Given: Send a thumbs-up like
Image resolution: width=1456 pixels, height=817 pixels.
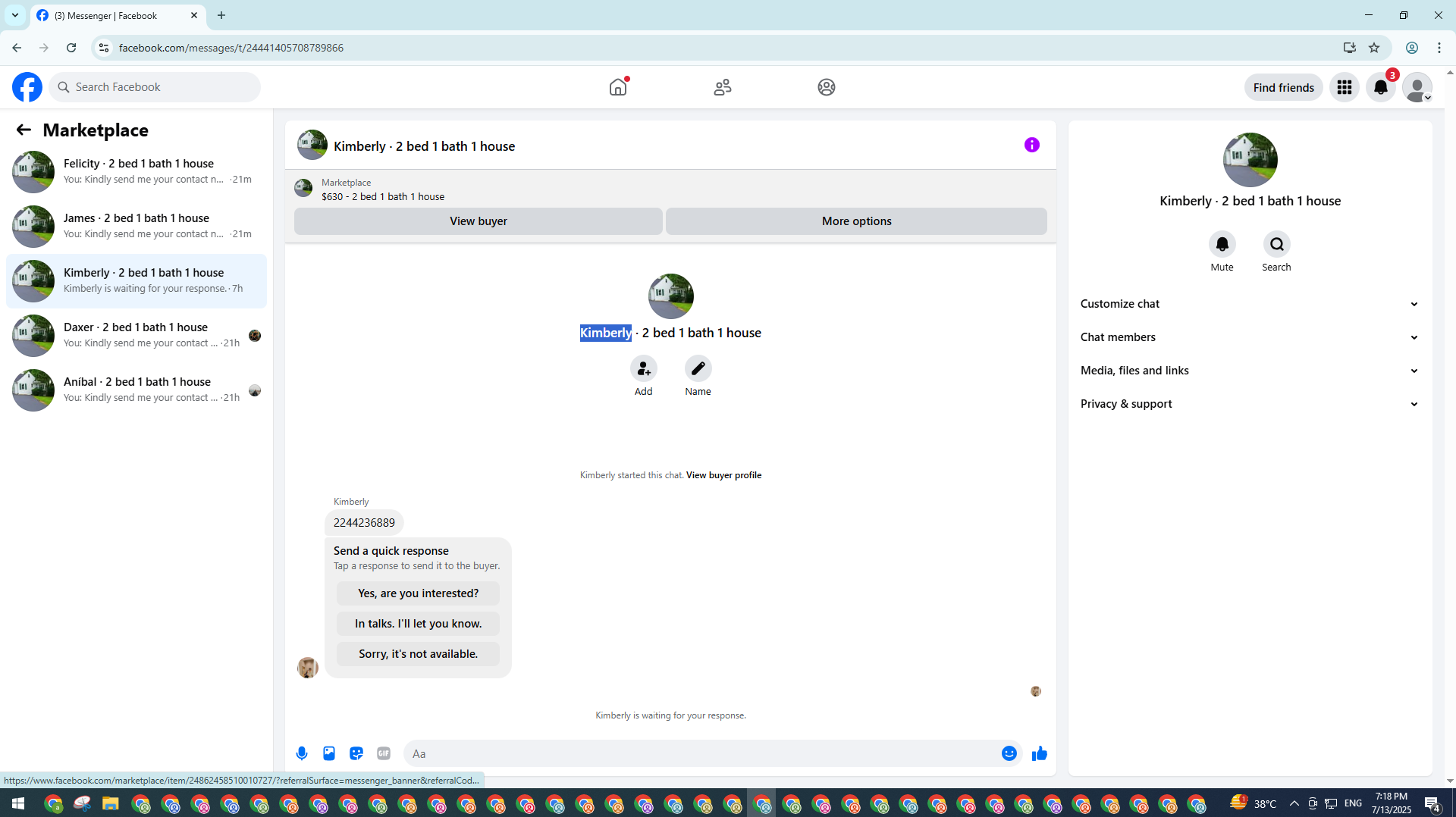Looking at the screenshot, I should pyautogui.click(x=1039, y=753).
